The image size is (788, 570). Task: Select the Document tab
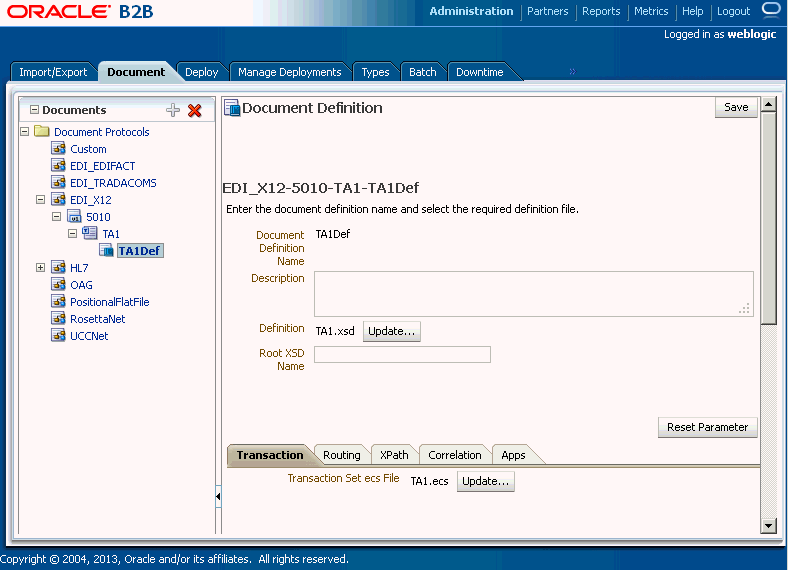coord(136,72)
